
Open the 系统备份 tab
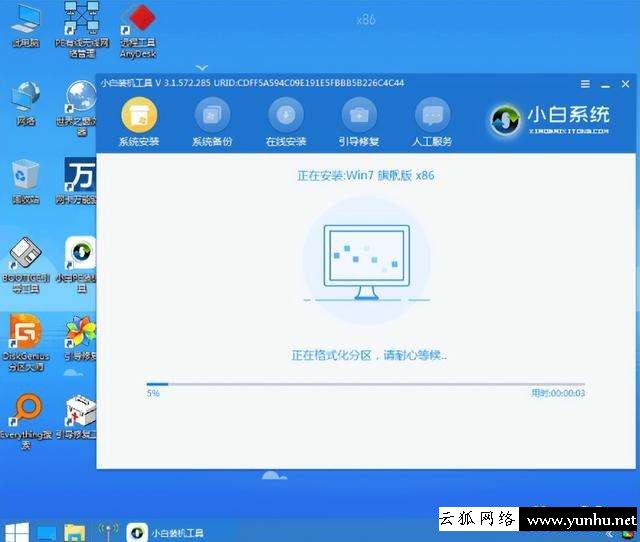pyautogui.click(x=212, y=122)
